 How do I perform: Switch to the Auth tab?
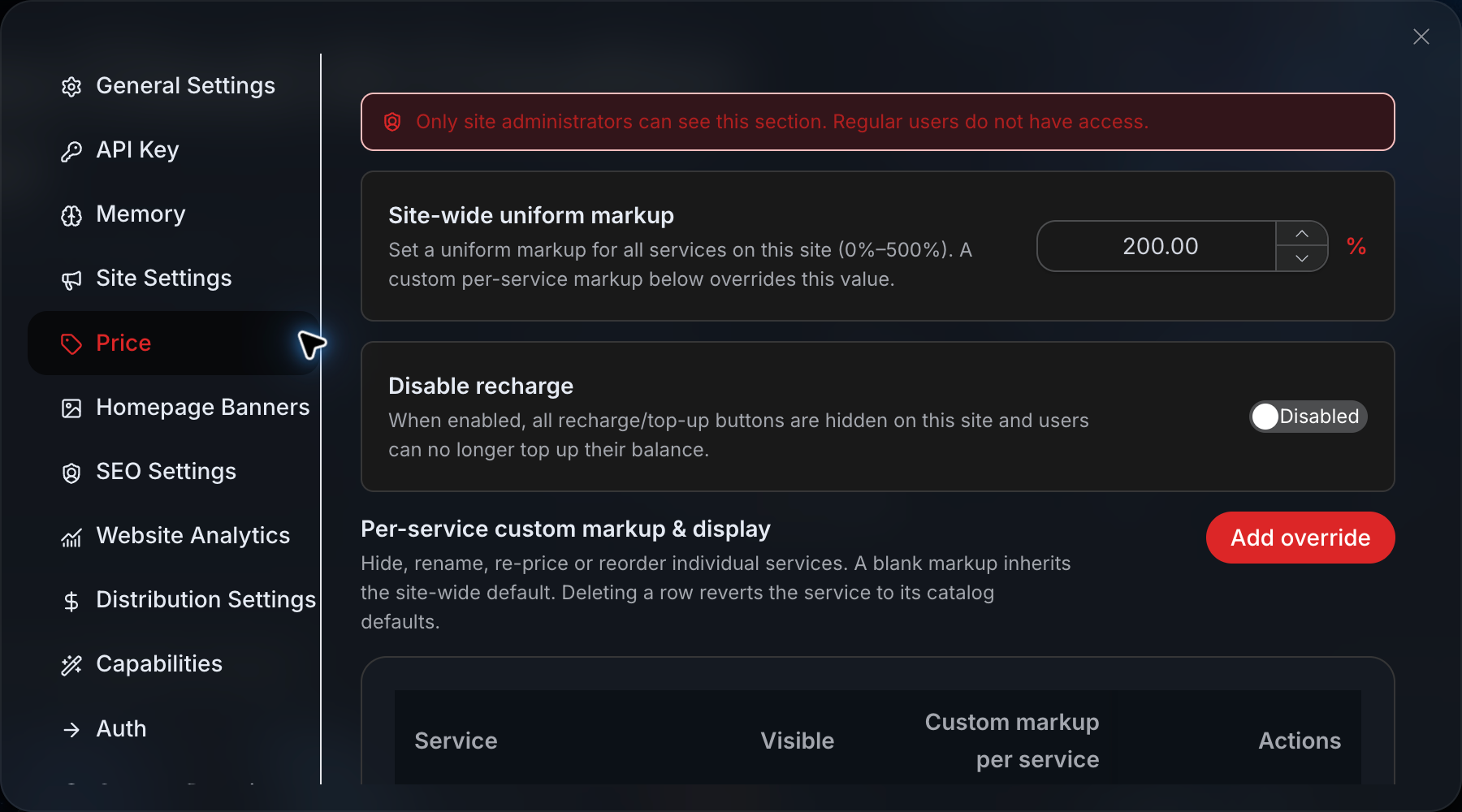[174, 728]
